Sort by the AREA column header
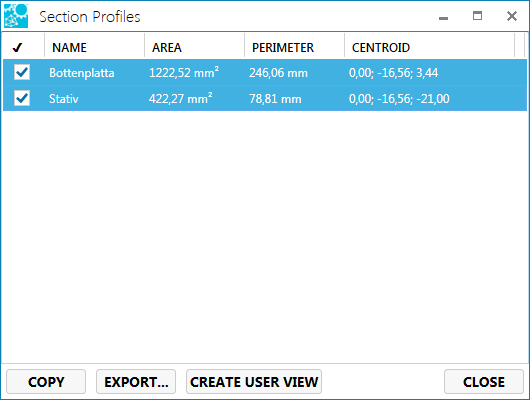Screen dimensions: 530x400 167,47
